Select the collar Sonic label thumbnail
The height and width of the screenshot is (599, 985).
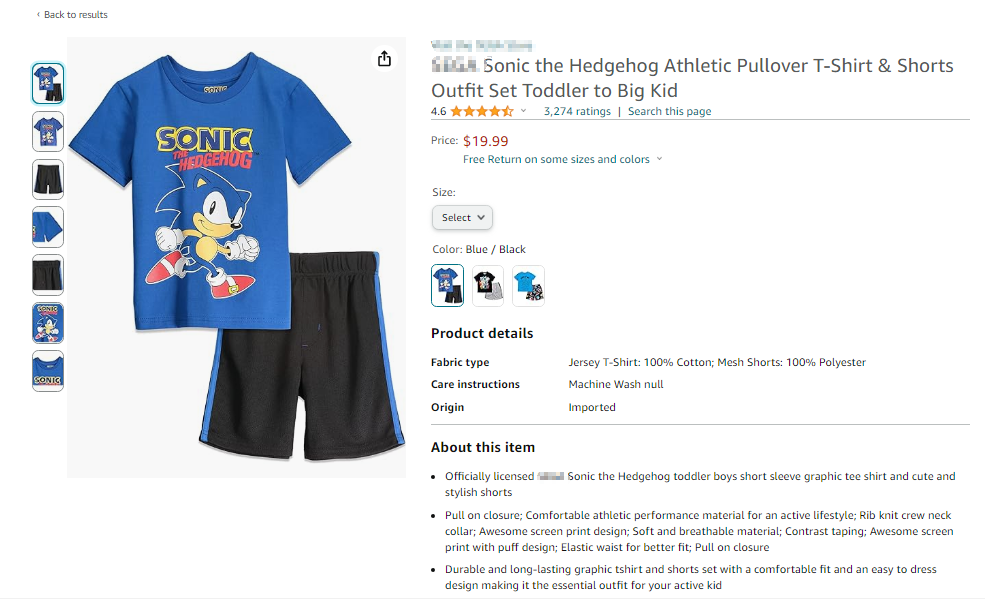[x=48, y=370]
